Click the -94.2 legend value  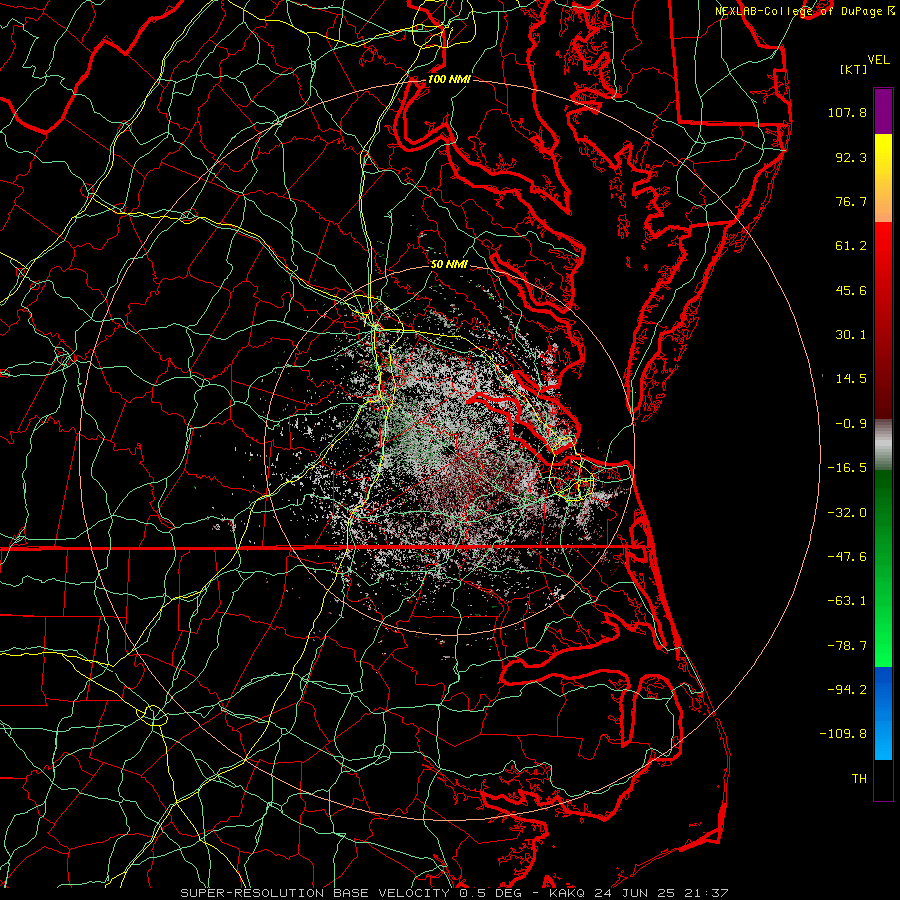tap(847, 690)
